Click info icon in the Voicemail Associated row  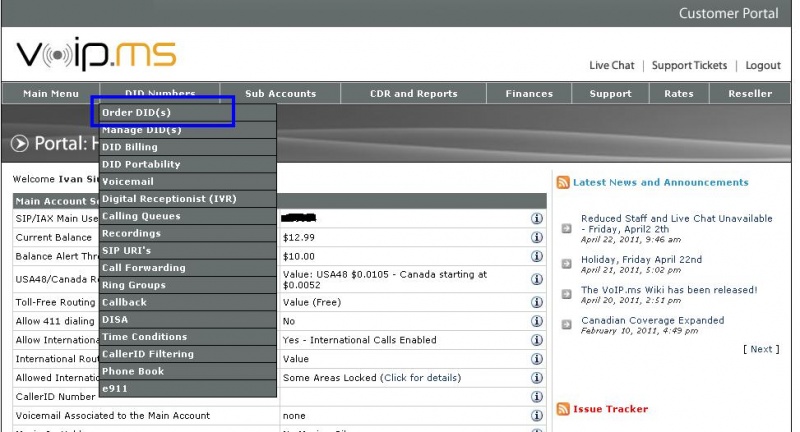[536, 415]
